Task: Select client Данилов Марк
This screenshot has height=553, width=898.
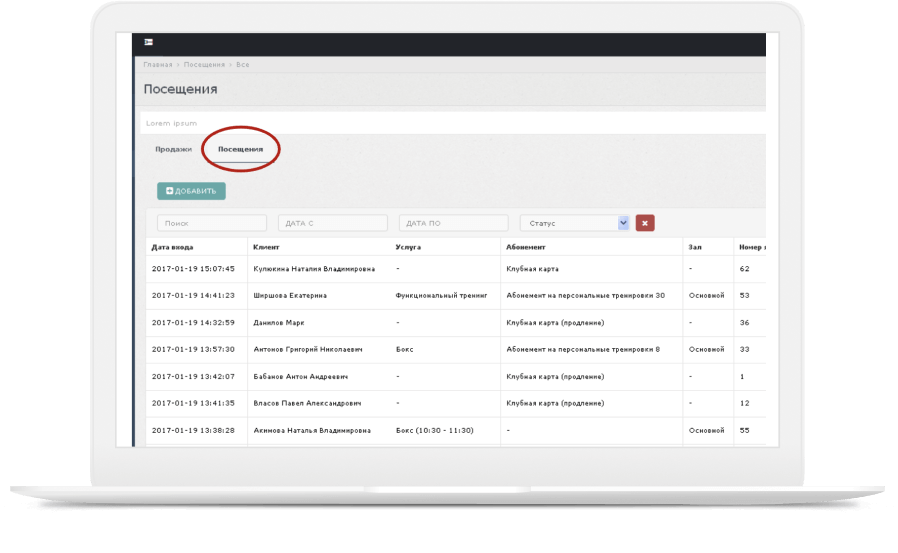Action: (279, 323)
